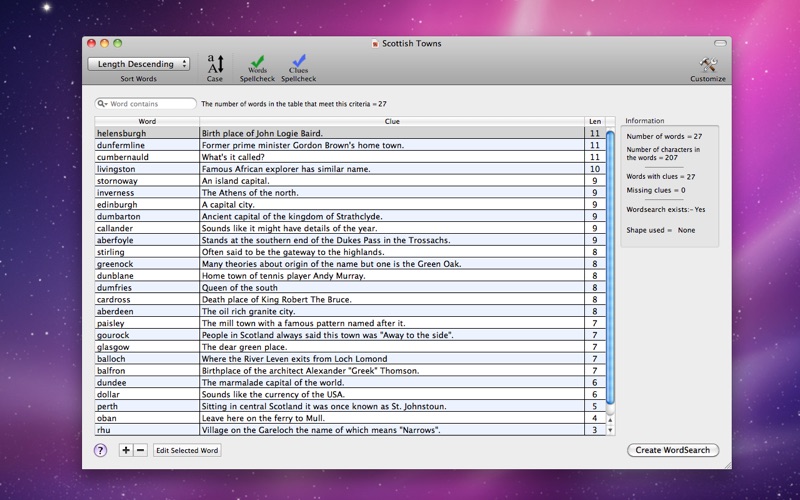Image resolution: width=800 pixels, height=500 pixels.
Task: Click the scrollbar down arrow
Action: (x=610, y=430)
